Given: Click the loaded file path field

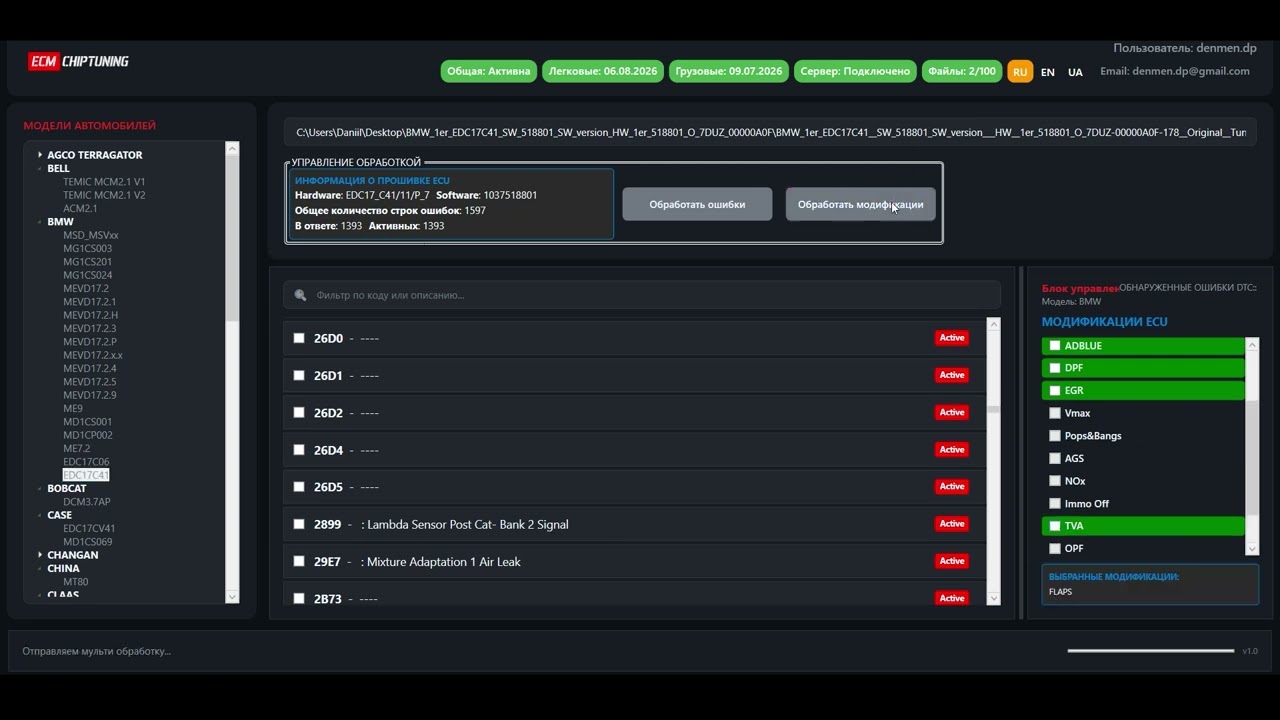Looking at the screenshot, I should 770,132.
